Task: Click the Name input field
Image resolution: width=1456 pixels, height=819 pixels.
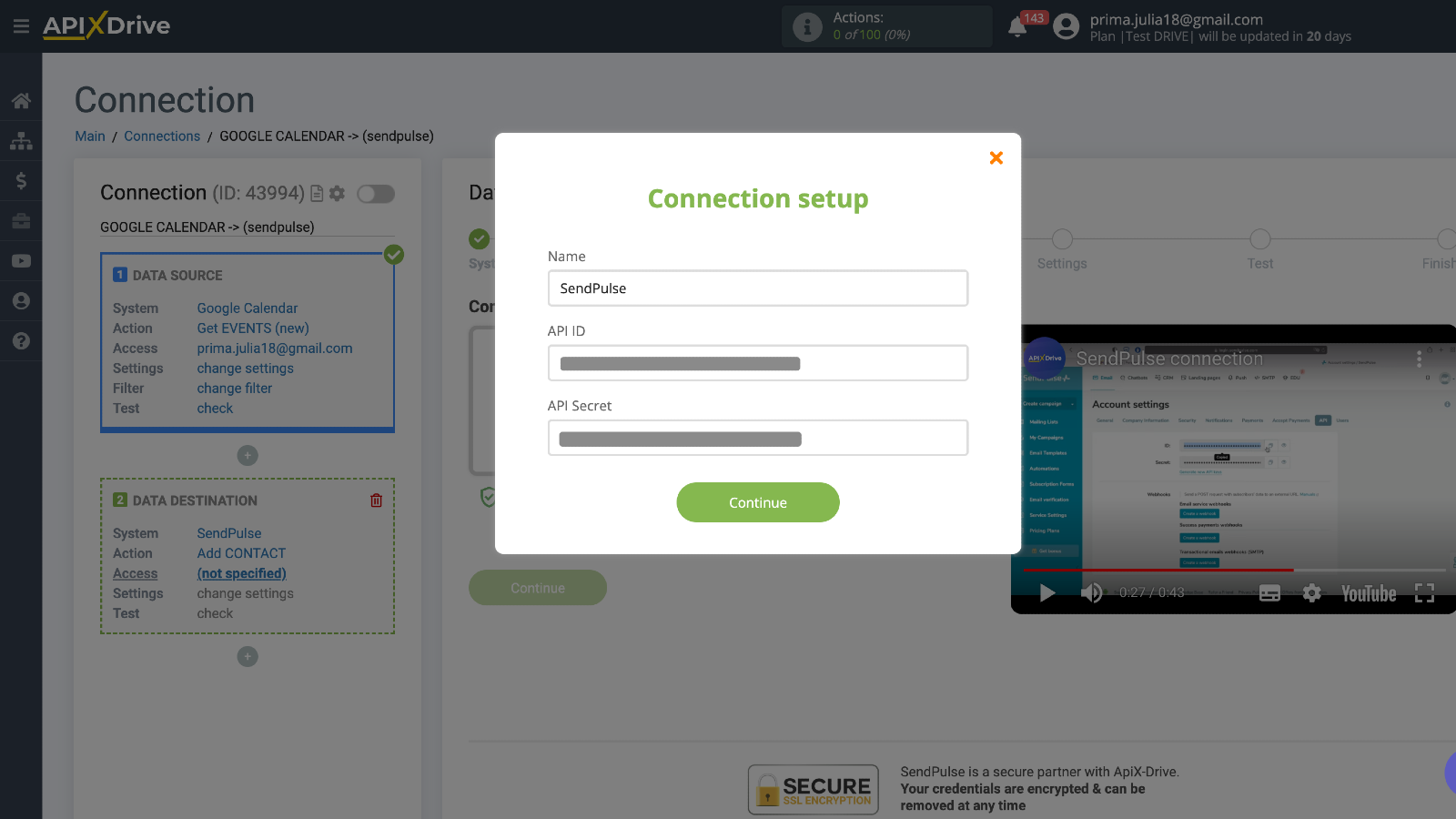Action: (x=757, y=288)
